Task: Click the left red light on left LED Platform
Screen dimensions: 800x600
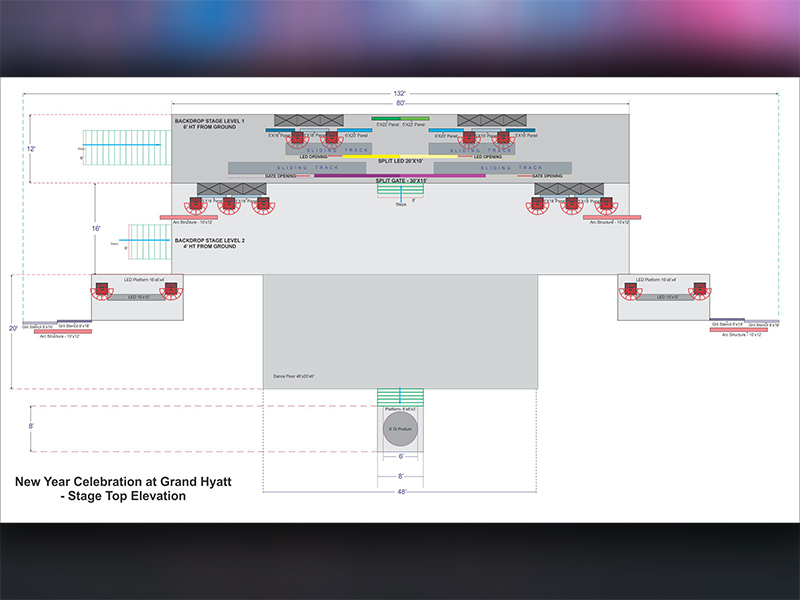Action: click(101, 291)
